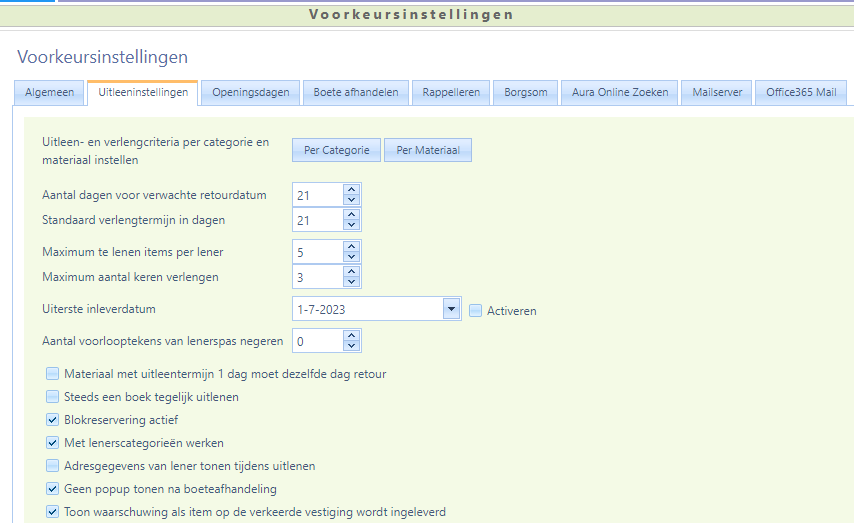Viewport: 854px width, 523px height.
Task: Toggle Steeds een boek tegelijk uitlenen
Action: 53,397
